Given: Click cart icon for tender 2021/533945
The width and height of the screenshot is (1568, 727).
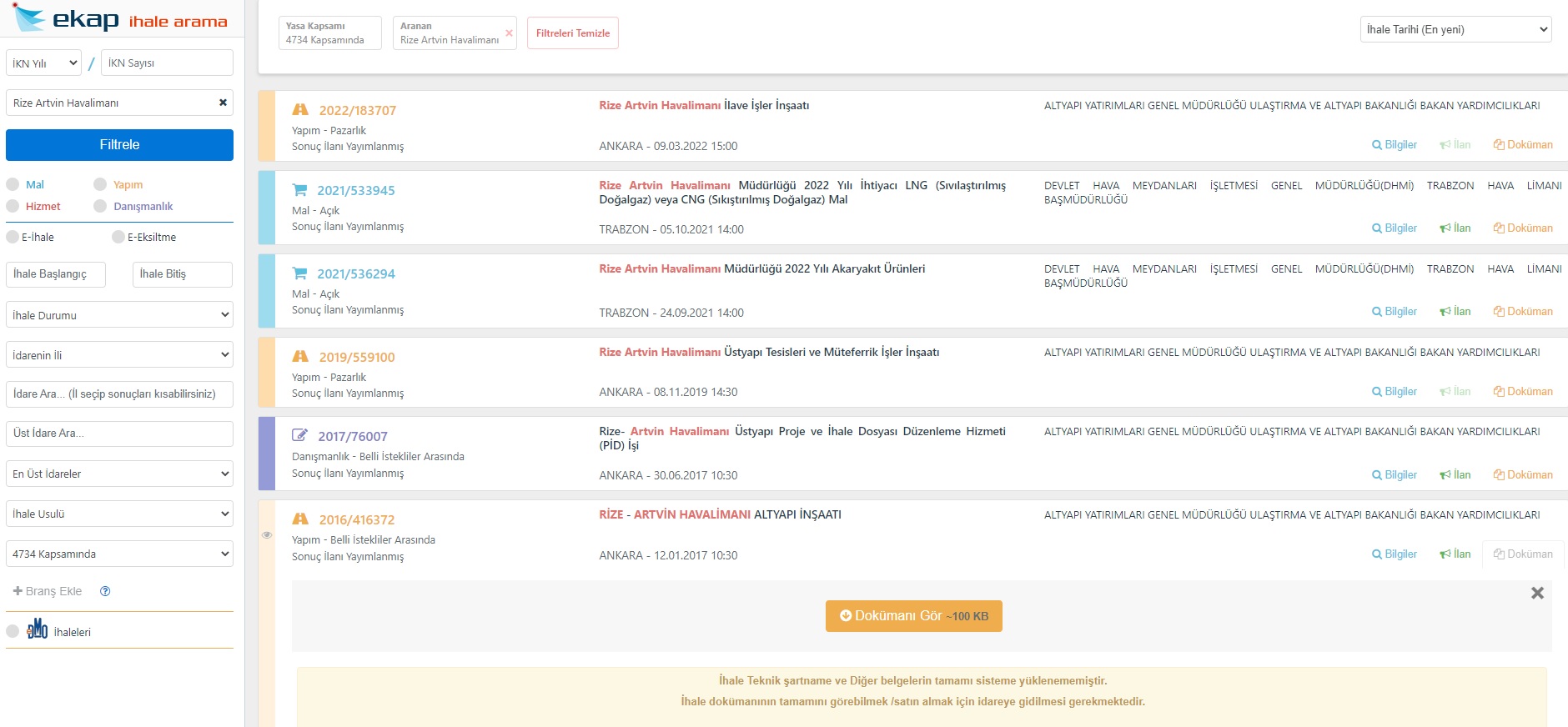Looking at the screenshot, I should (299, 189).
